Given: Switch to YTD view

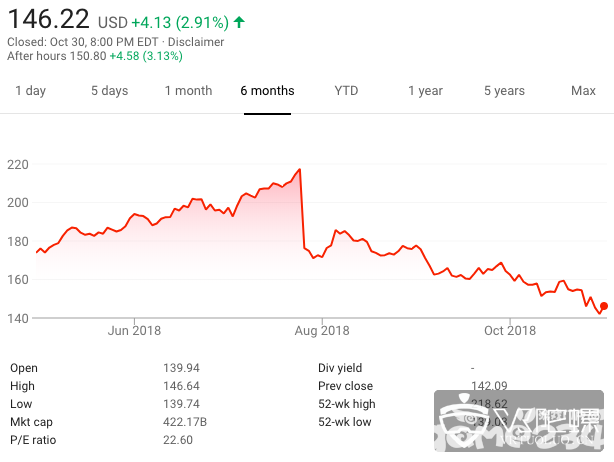Looking at the screenshot, I should (346, 91).
